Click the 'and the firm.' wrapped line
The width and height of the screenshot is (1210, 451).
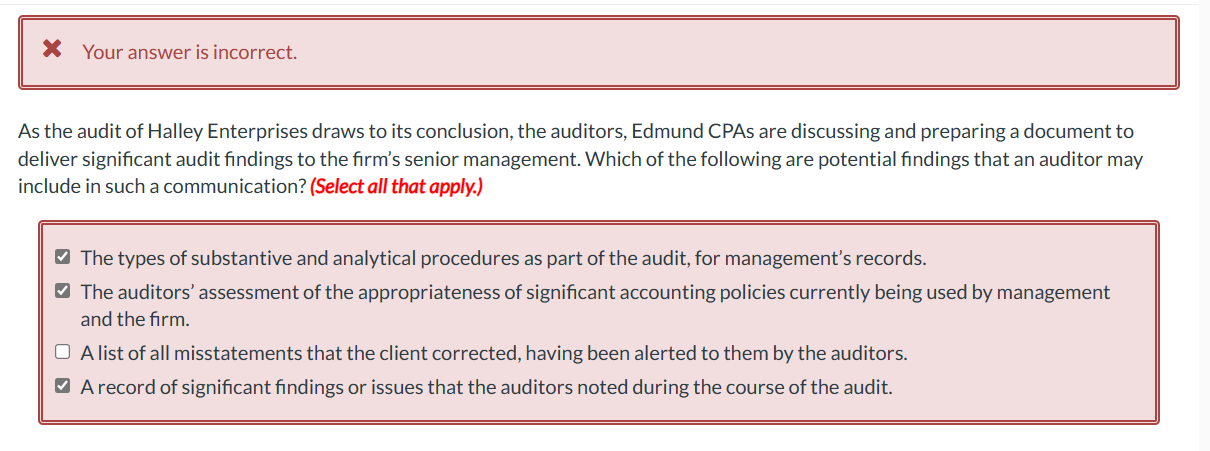click(x=135, y=320)
